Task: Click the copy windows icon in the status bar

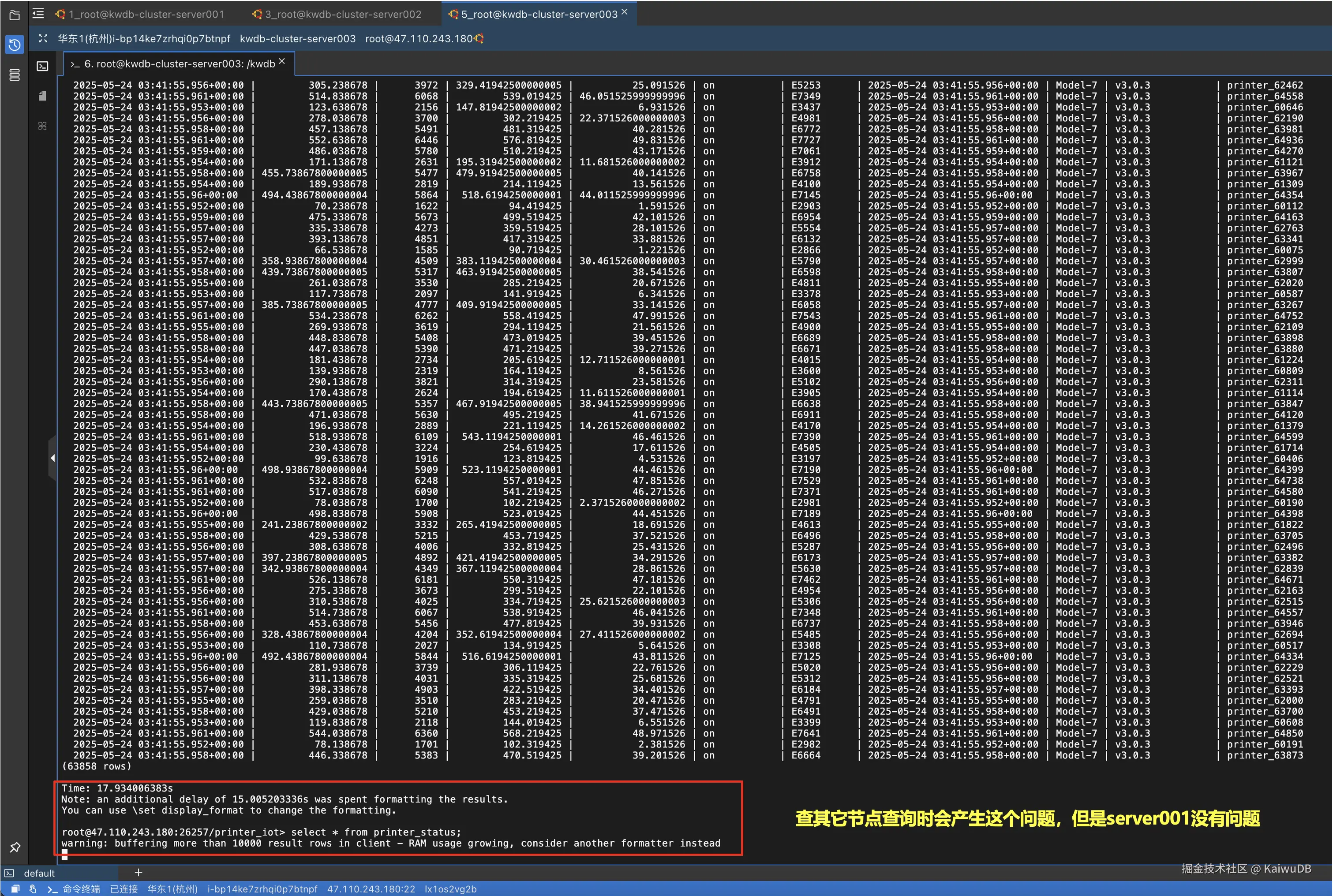Action: [15, 889]
